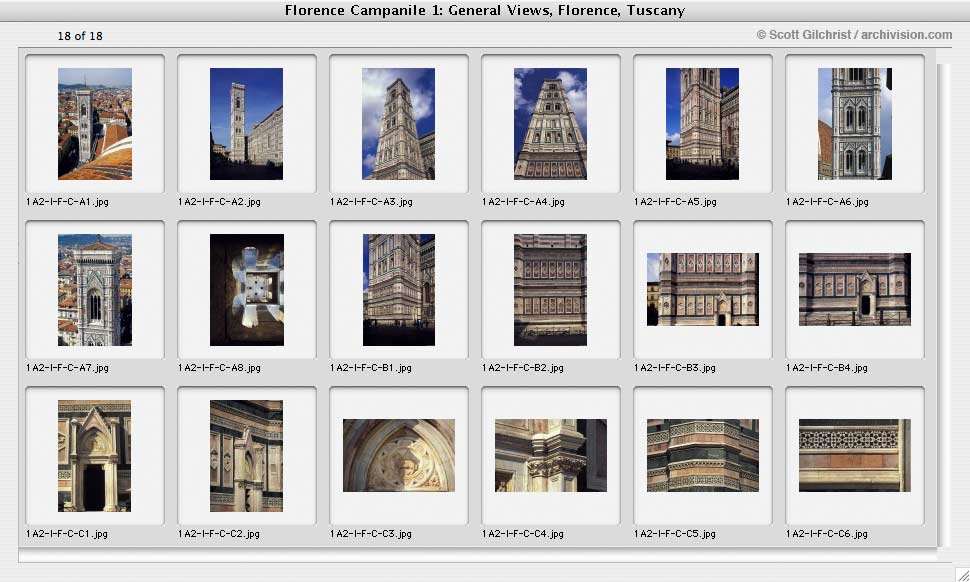Open the 1A2-I-F-C-C6.jpg marble detail thumbnail

pos(854,455)
